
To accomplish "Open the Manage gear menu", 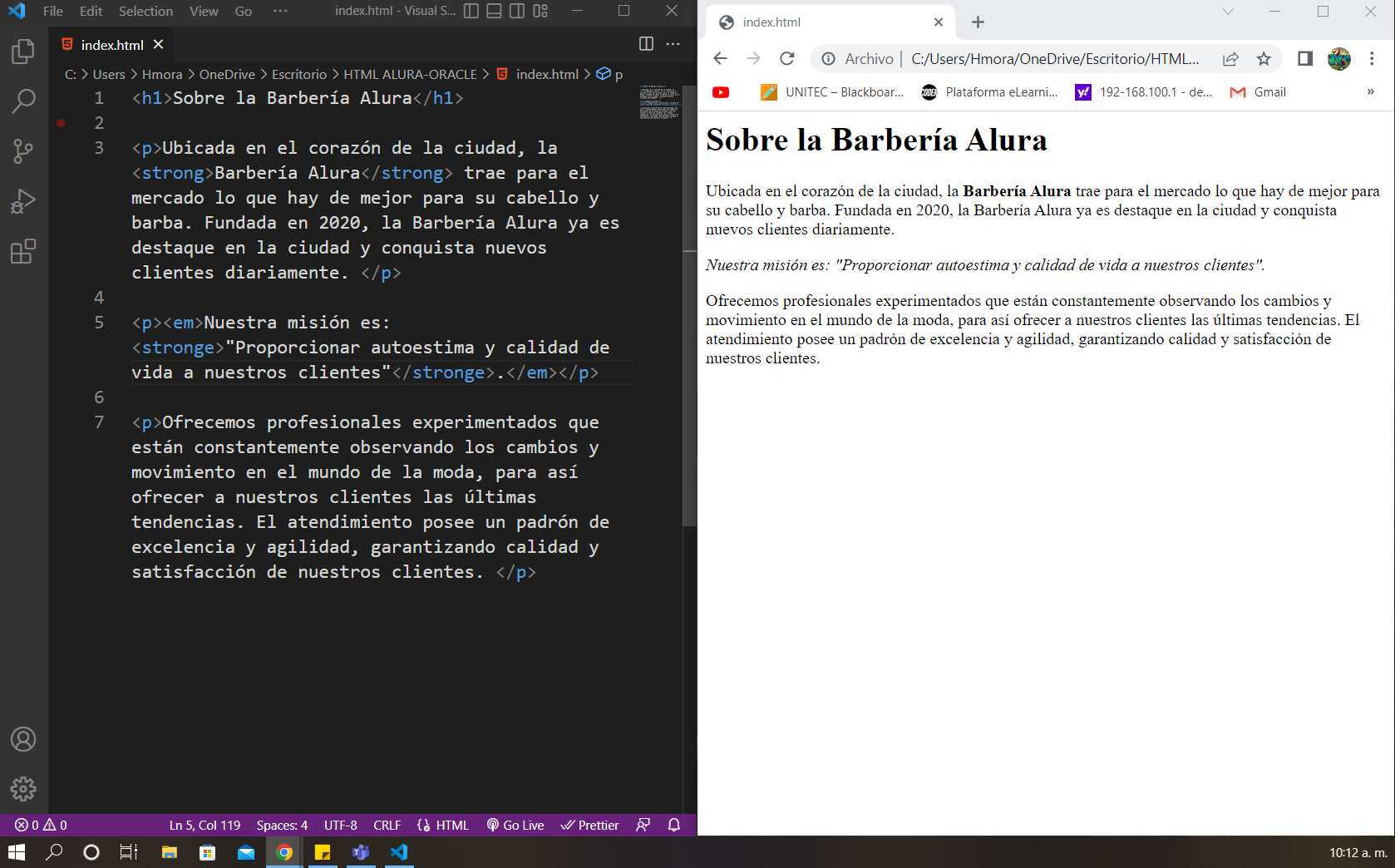I will point(23,788).
